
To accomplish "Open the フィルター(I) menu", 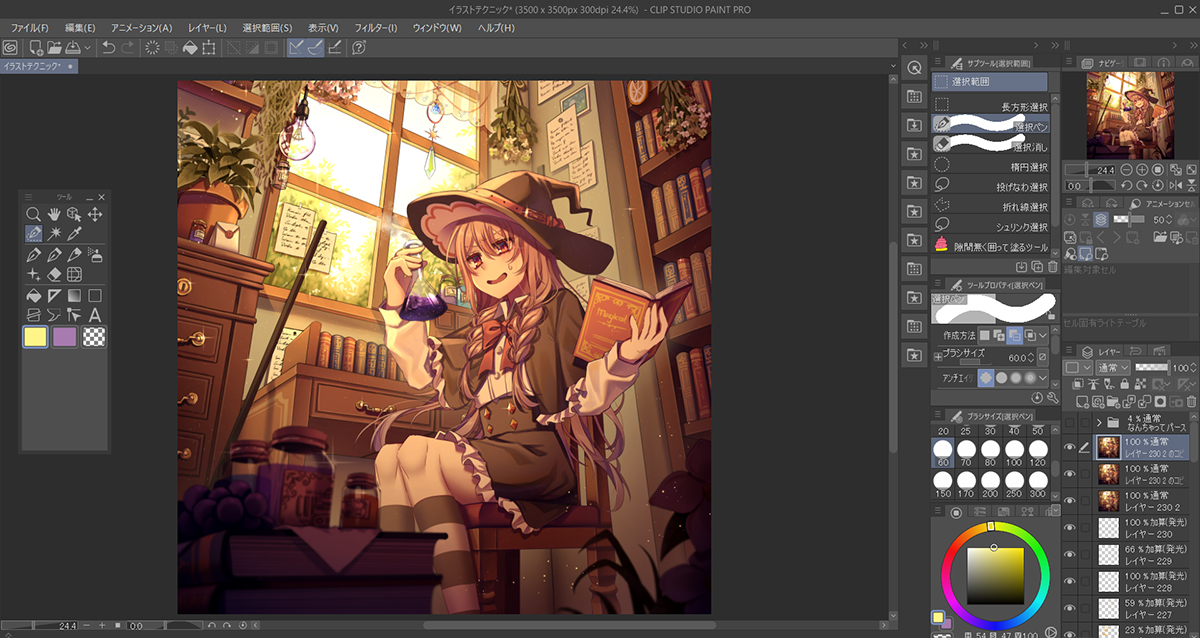I will coord(375,28).
